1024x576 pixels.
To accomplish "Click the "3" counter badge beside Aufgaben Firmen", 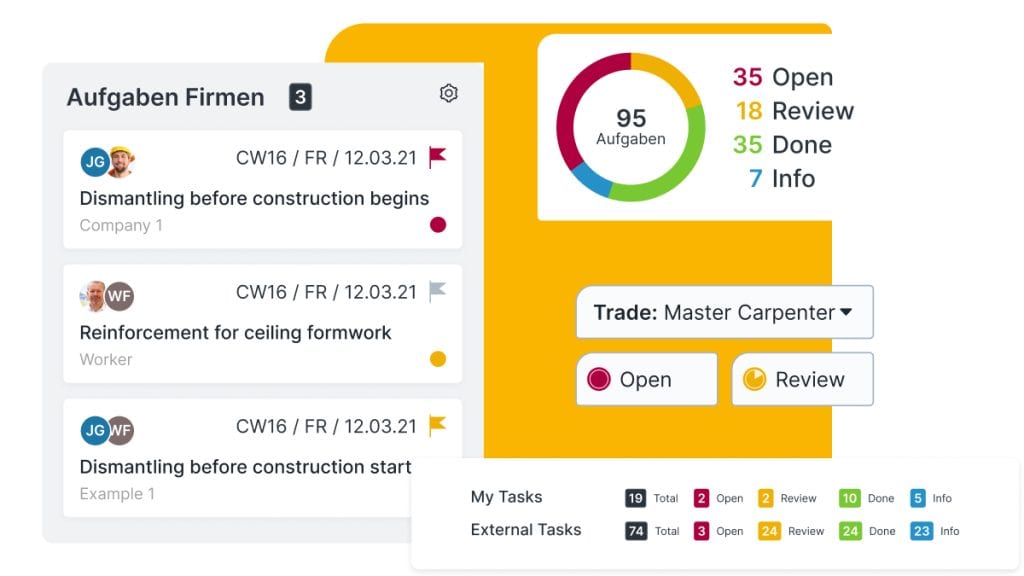I will pyautogui.click(x=298, y=96).
